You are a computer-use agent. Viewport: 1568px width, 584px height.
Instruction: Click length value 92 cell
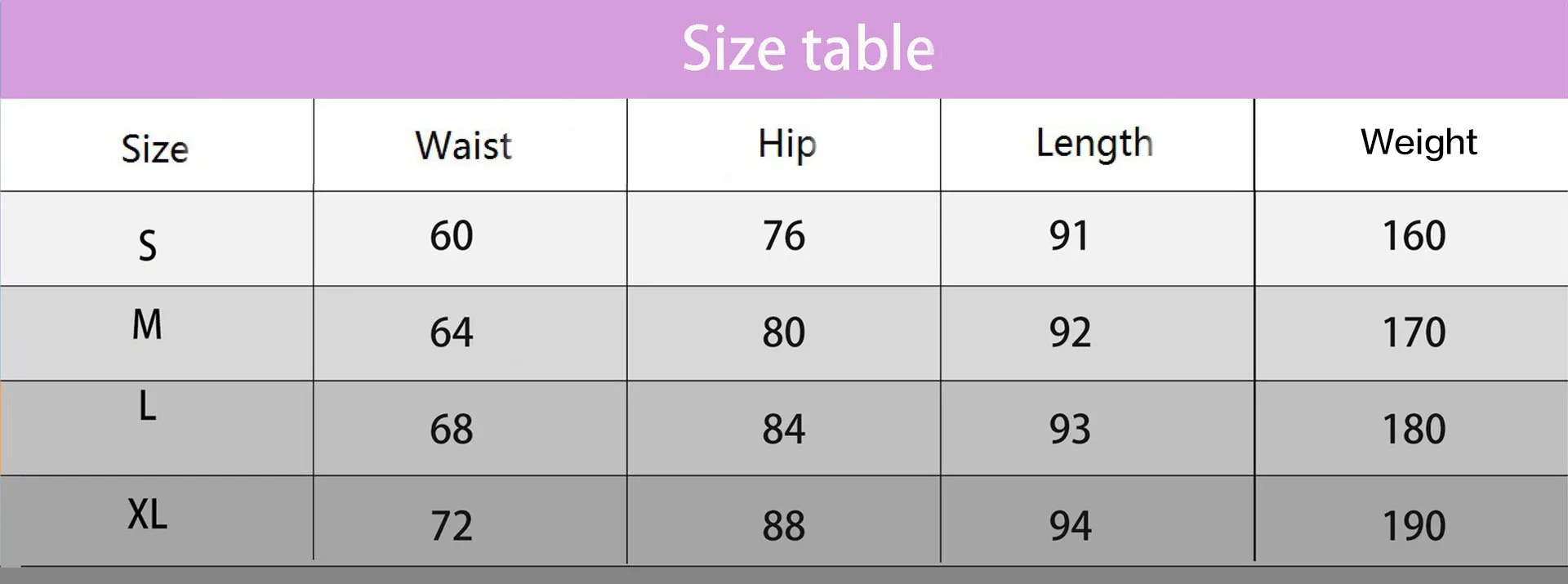[x=1070, y=332]
